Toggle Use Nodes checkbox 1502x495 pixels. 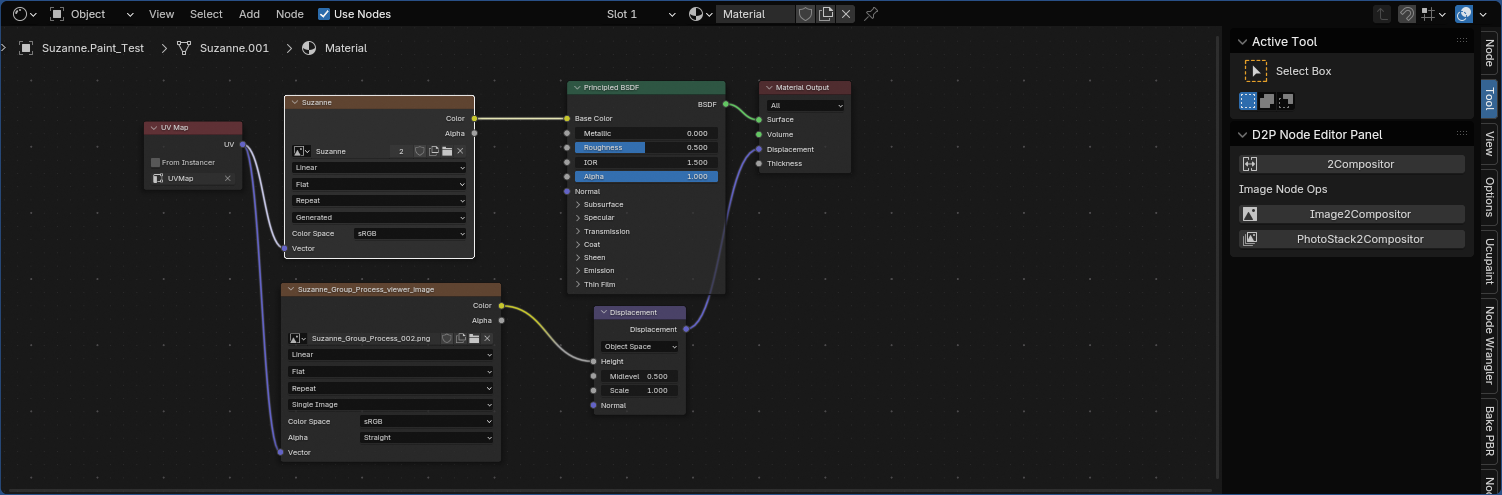[x=324, y=14]
